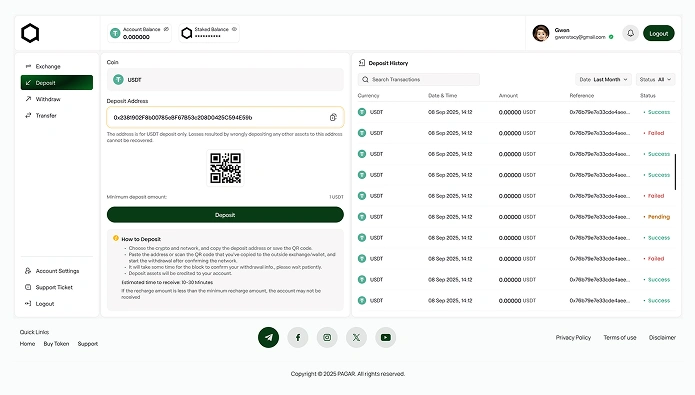Click the Buy Token quick link
Image resolution: width=695 pixels, height=395 pixels.
(x=56, y=344)
